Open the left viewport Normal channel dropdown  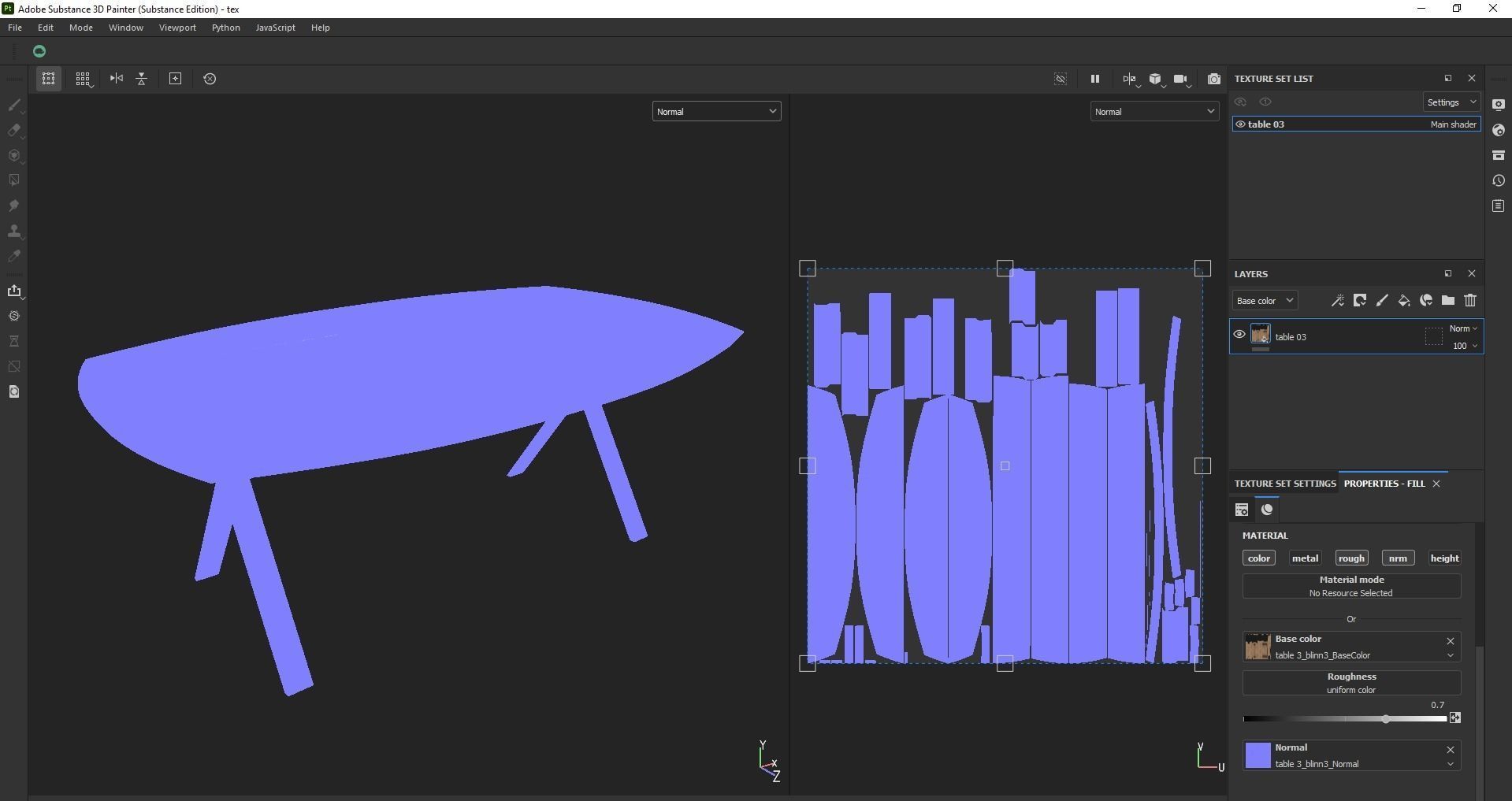click(x=716, y=112)
